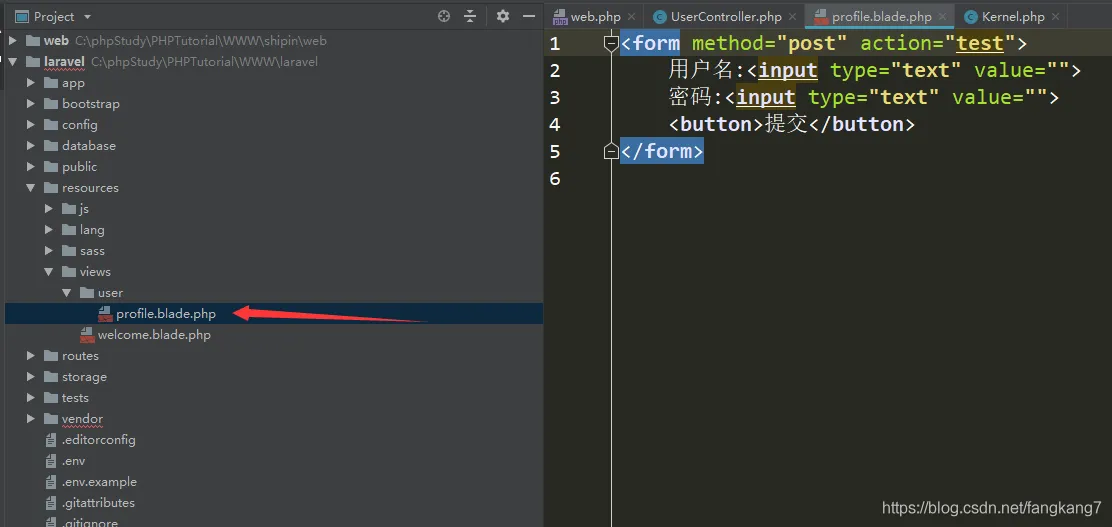This screenshot has width=1112, height=527.
Task: Expand the config folder arrow
Action: pos(30,125)
